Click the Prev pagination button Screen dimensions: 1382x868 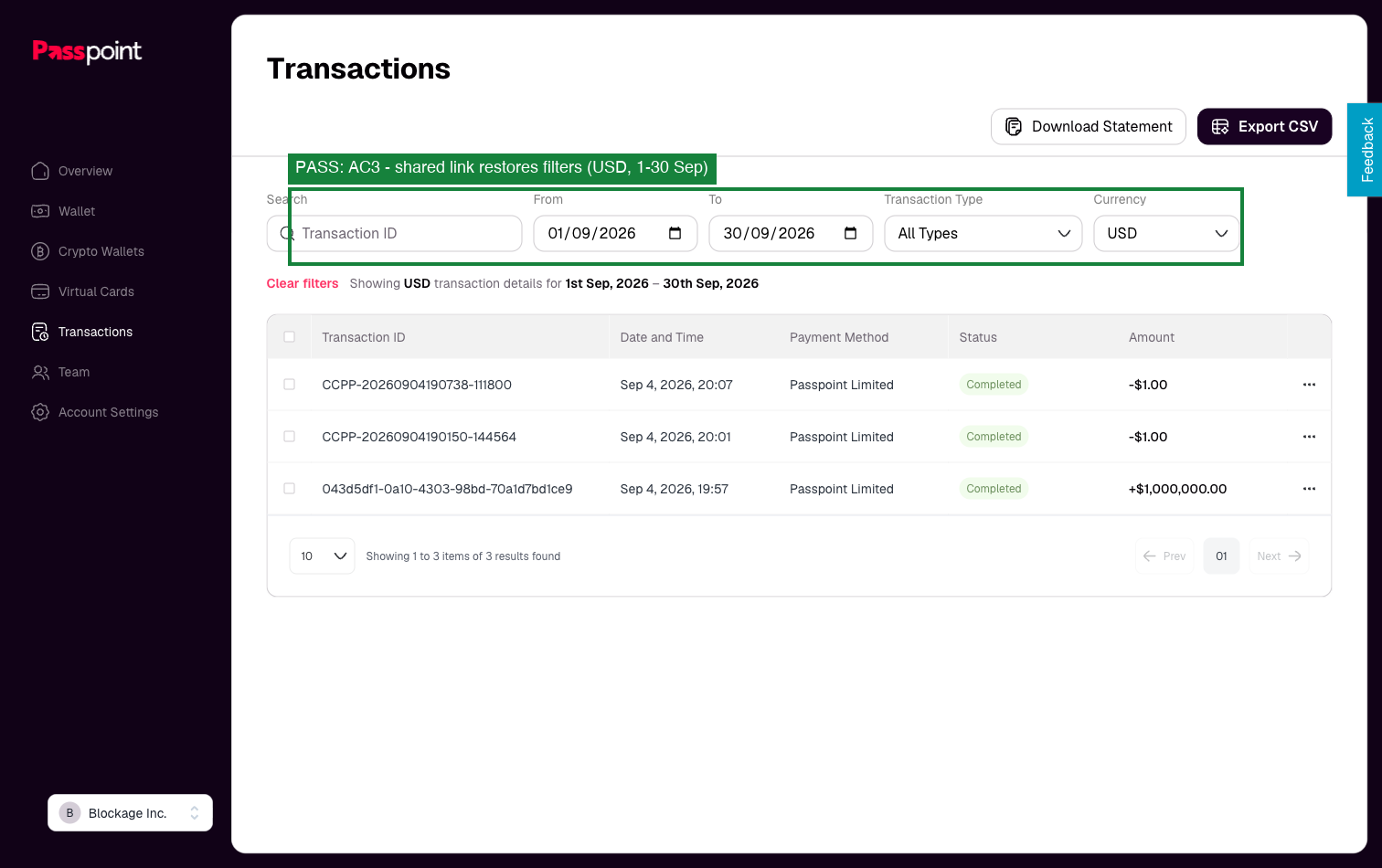(x=1164, y=556)
